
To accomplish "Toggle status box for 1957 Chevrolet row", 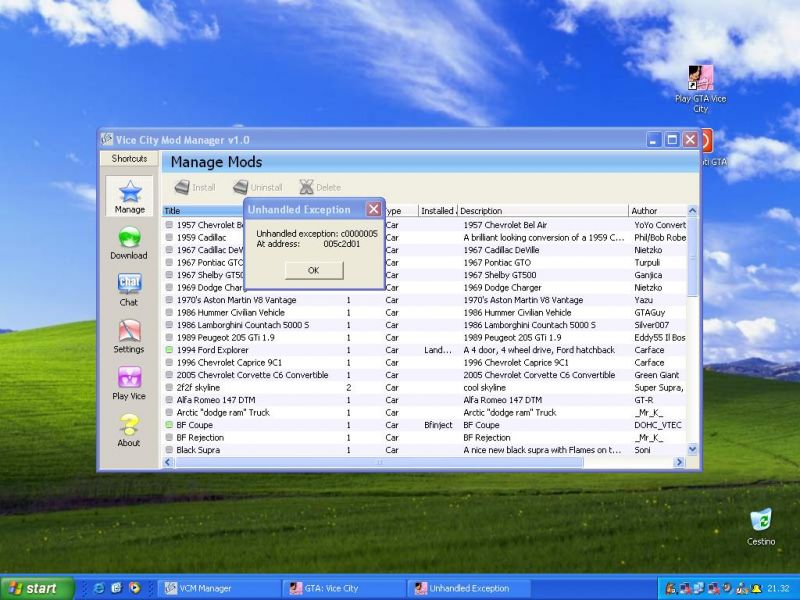I will tap(169, 225).
